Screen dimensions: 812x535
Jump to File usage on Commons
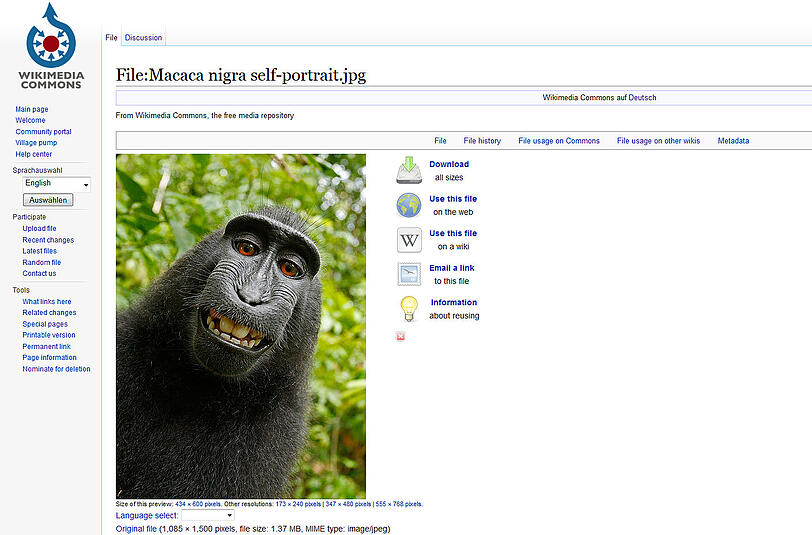coord(559,140)
